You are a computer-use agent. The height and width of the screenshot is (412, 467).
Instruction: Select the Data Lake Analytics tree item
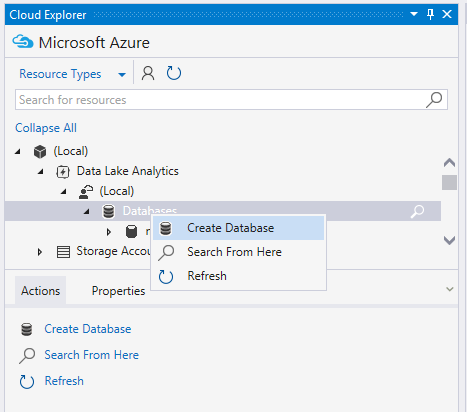coord(128,171)
